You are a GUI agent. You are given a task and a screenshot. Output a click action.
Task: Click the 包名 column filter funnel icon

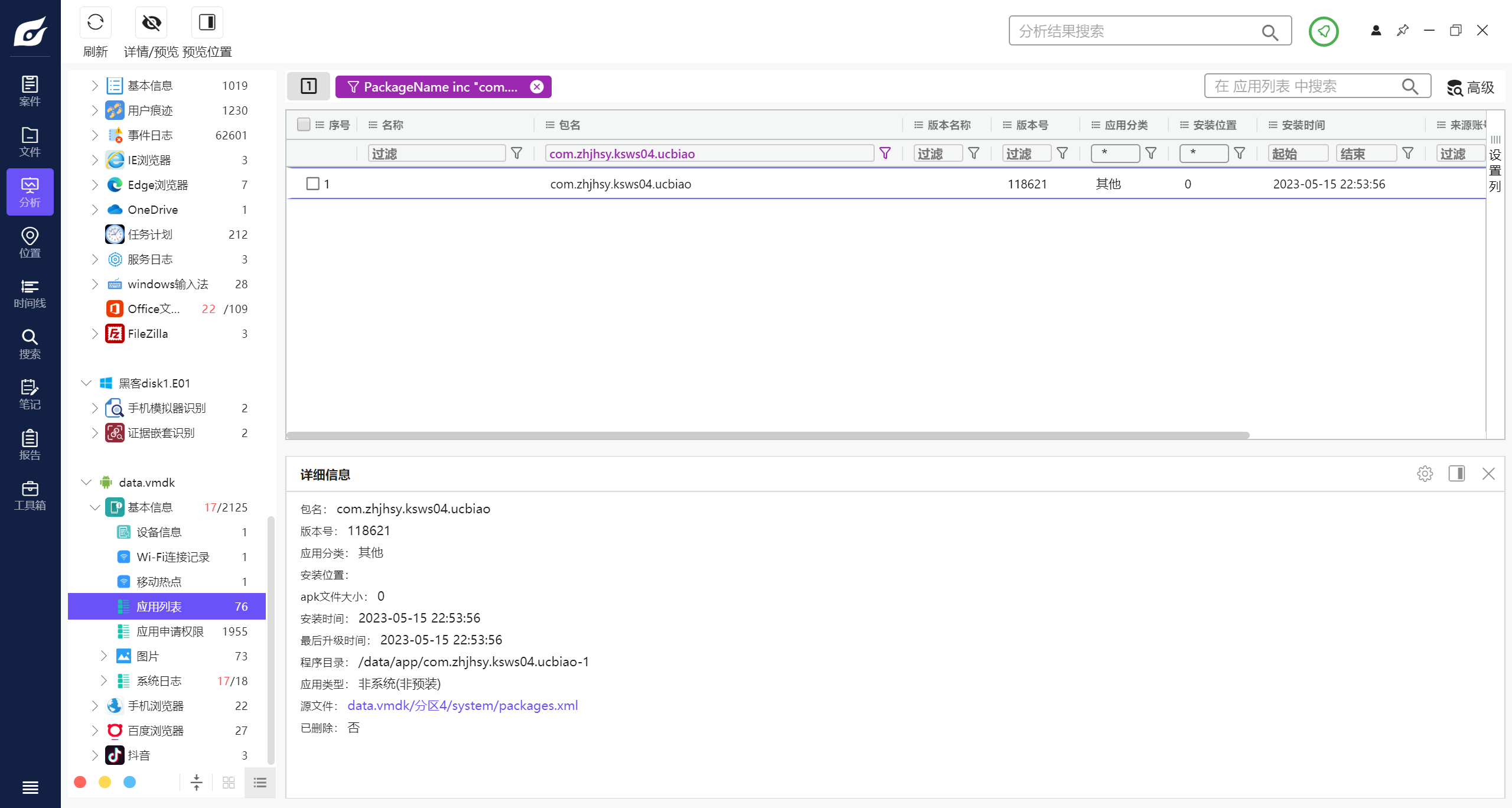point(885,154)
